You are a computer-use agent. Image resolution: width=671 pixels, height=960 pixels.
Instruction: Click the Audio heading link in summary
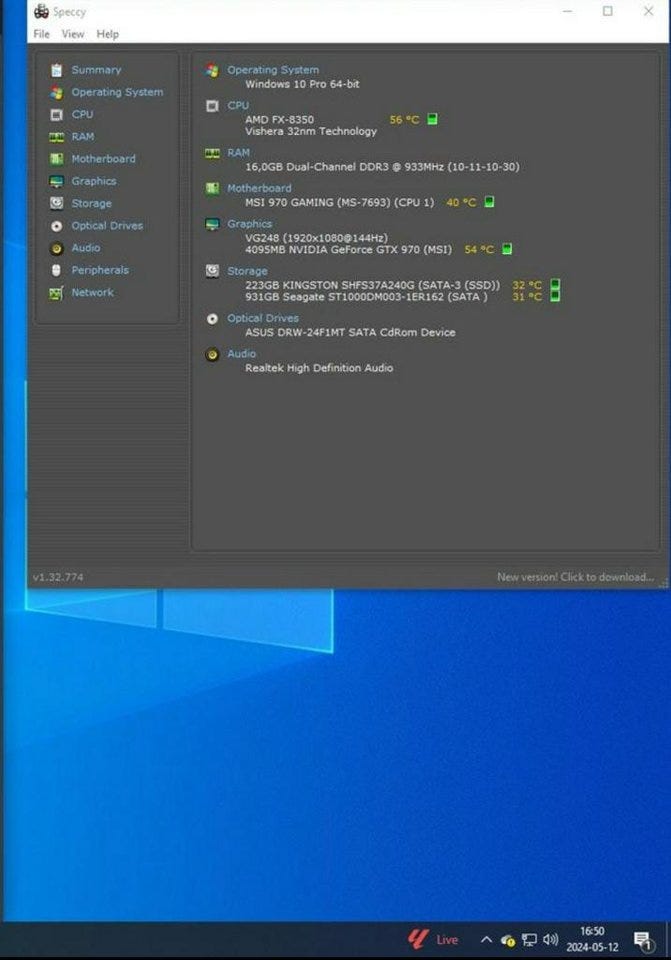[x=241, y=353]
